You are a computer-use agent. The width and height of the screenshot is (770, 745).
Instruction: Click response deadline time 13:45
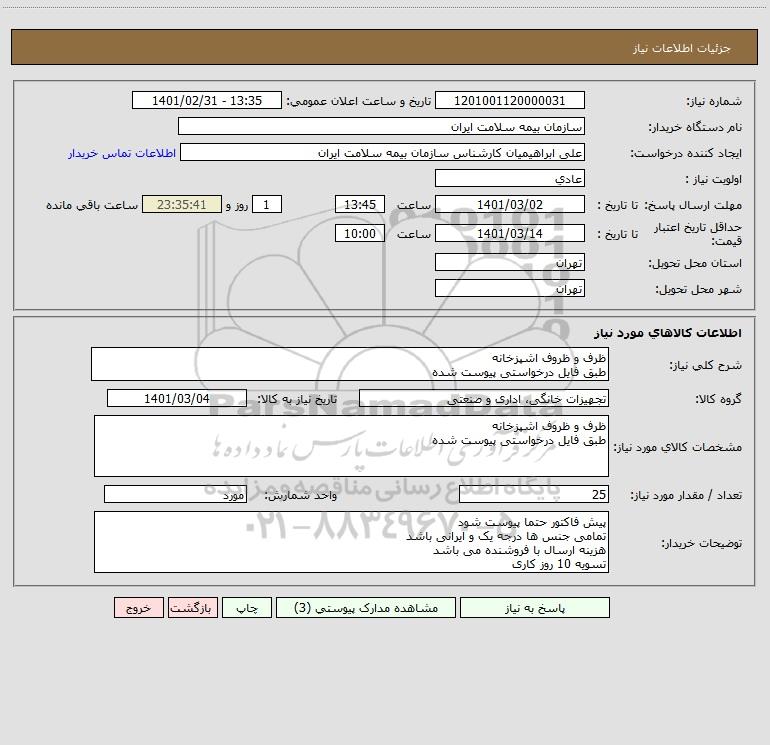tap(359, 205)
